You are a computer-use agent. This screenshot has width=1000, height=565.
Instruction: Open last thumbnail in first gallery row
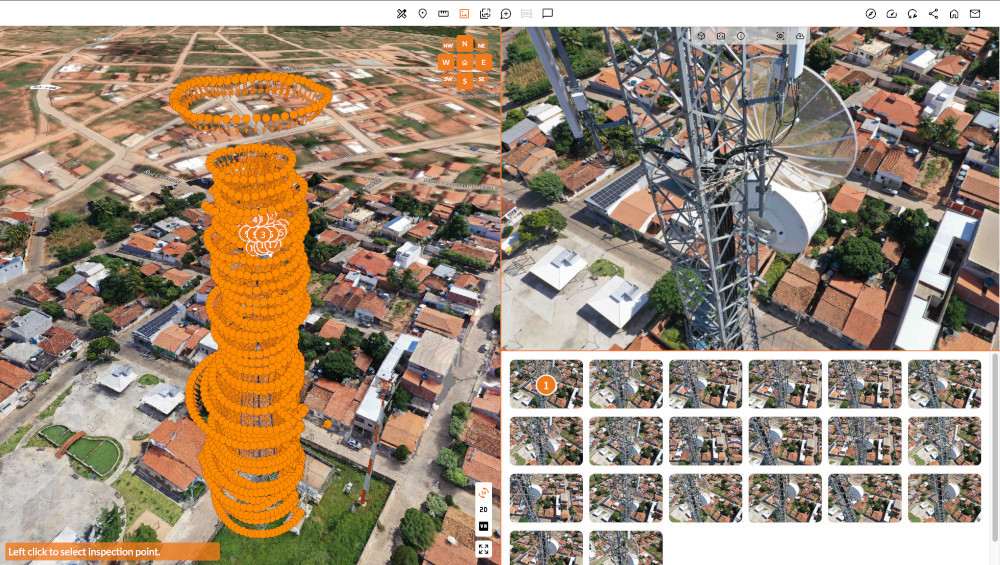coord(945,384)
